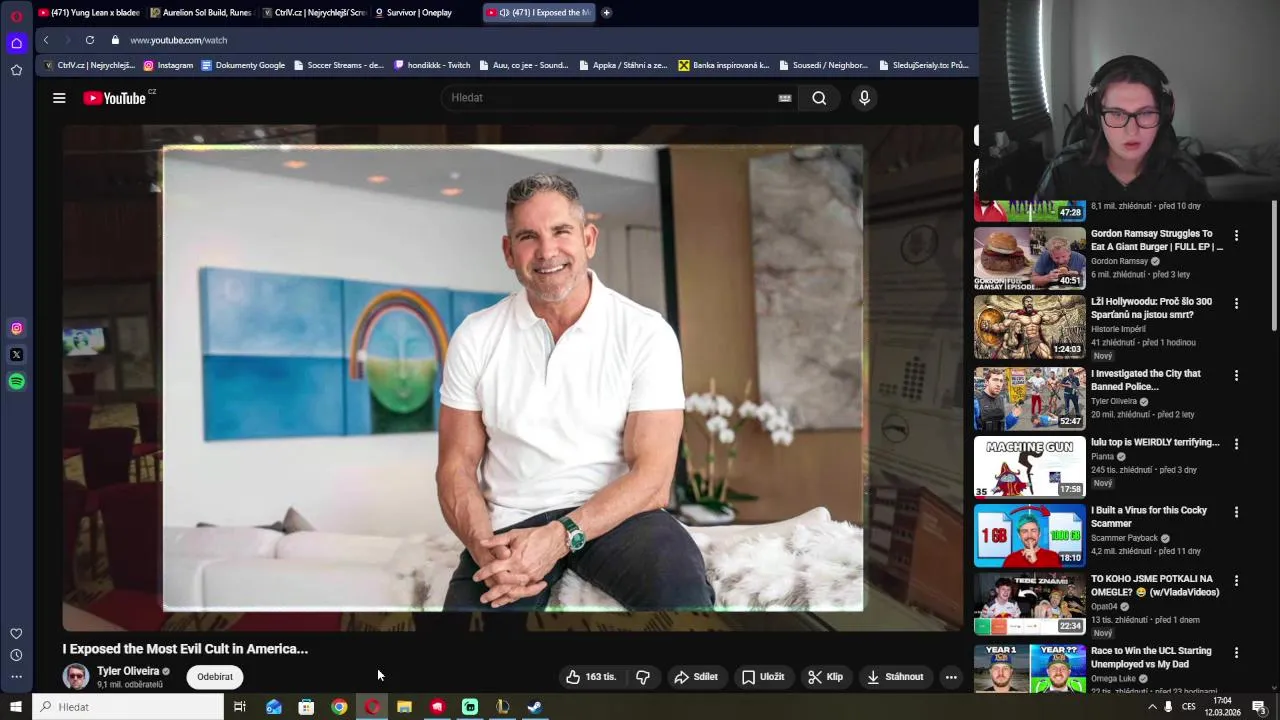Viewport: 1280px width, 720px height.
Task: Open options for Race to Win the UCL video
Action: coord(1236,652)
